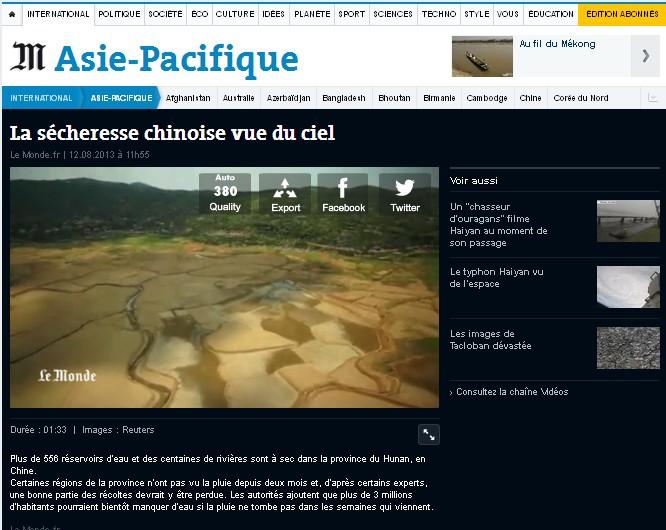The width and height of the screenshot is (666, 530).
Task: Click the article title 'La sécheresse chinoise vue du ciel'
Action: tap(172, 133)
